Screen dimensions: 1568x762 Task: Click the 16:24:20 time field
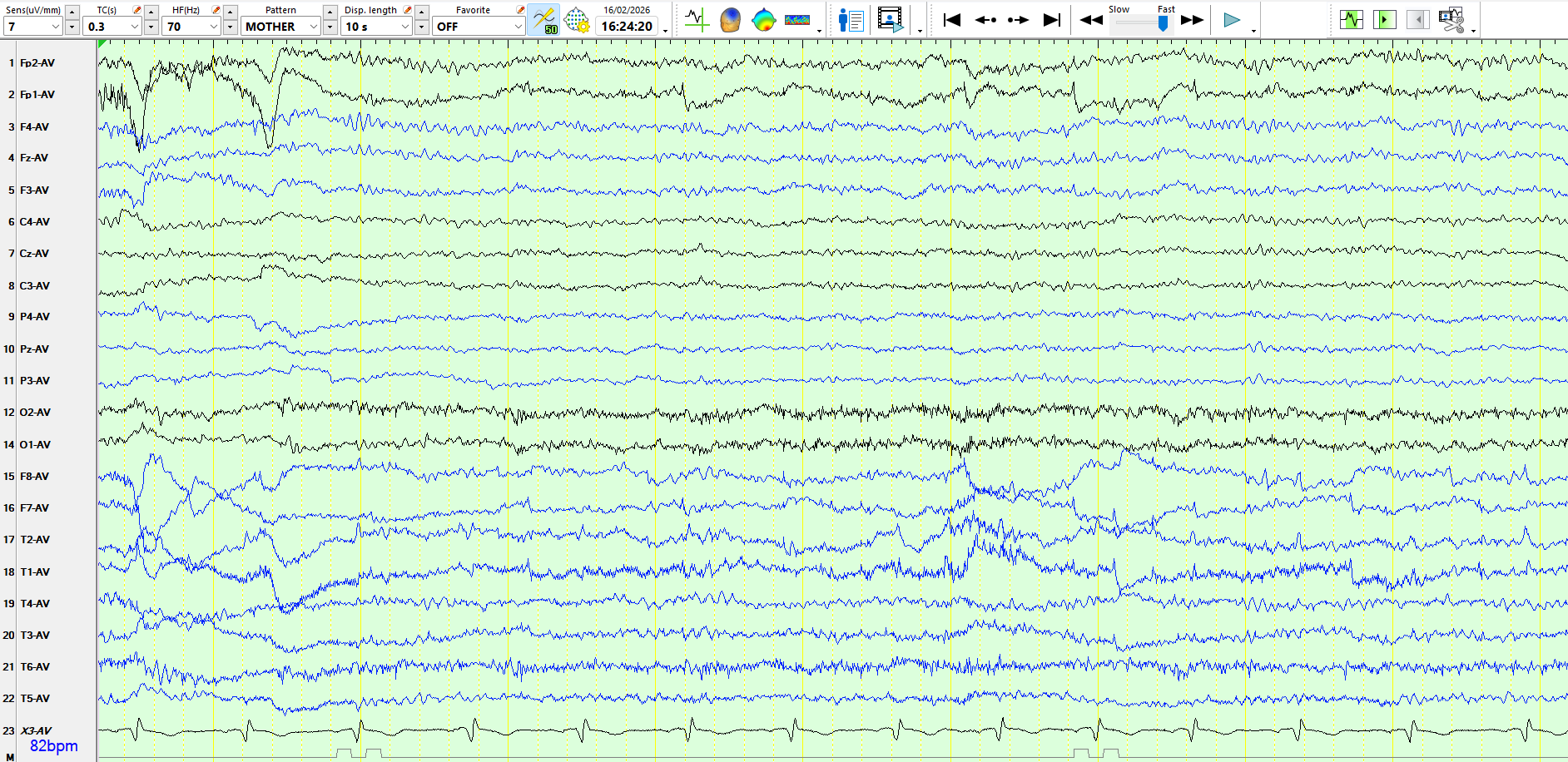627,27
